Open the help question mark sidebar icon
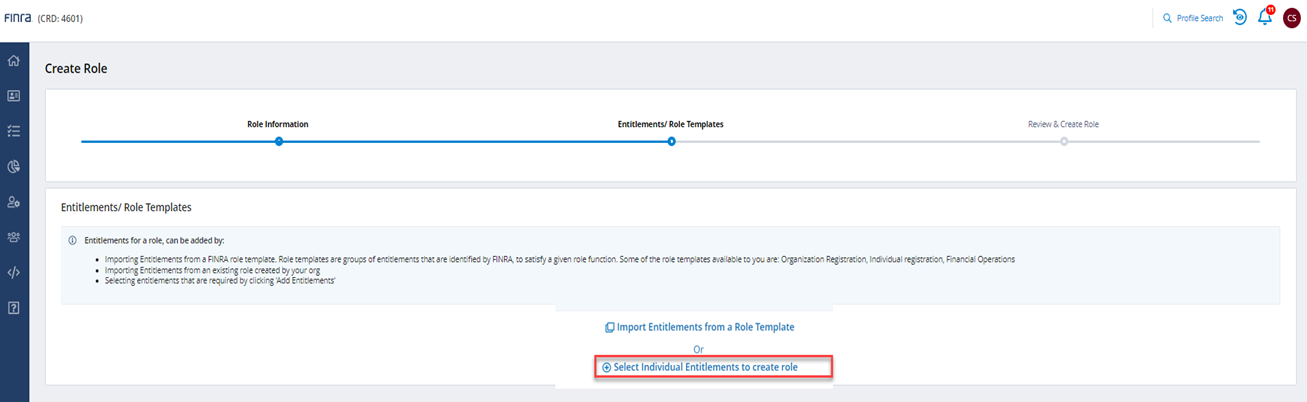This screenshot has width=1307, height=402. tap(14, 307)
